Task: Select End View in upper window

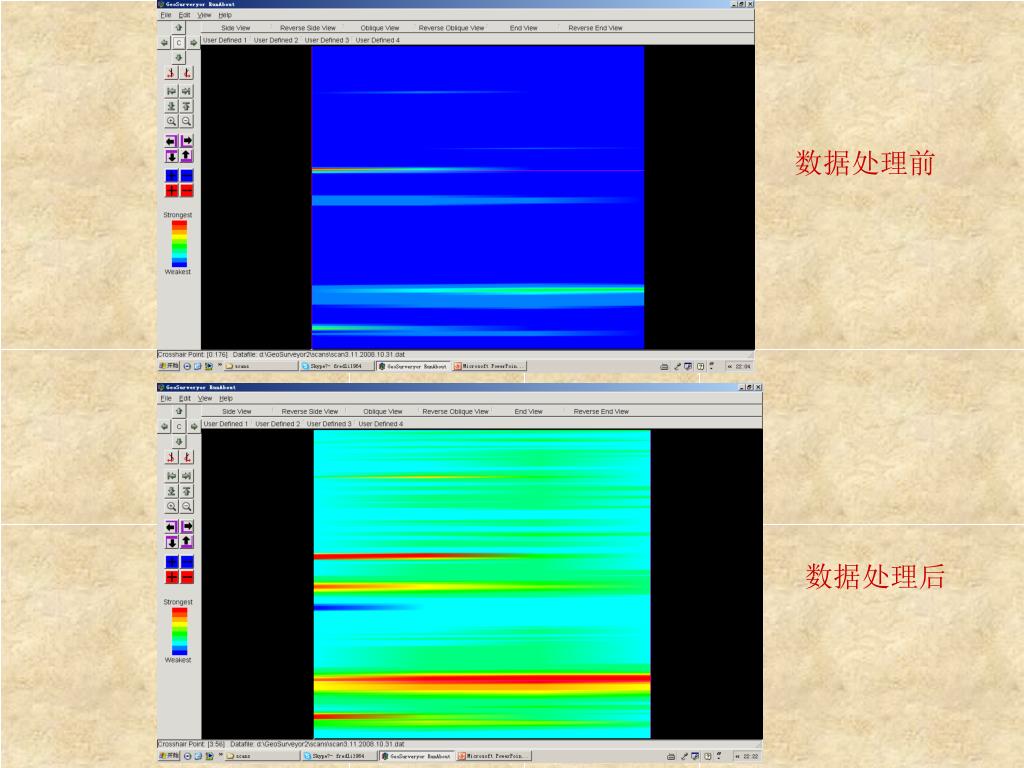Action: 524,28
